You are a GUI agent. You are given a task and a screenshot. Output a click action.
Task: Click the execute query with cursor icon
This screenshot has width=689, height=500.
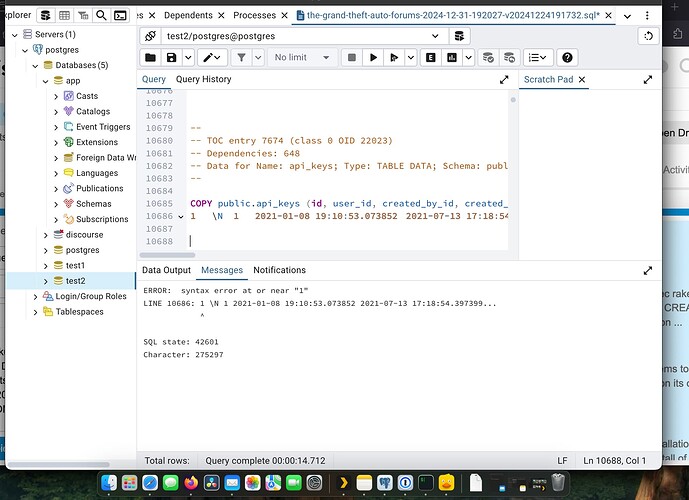pos(394,58)
